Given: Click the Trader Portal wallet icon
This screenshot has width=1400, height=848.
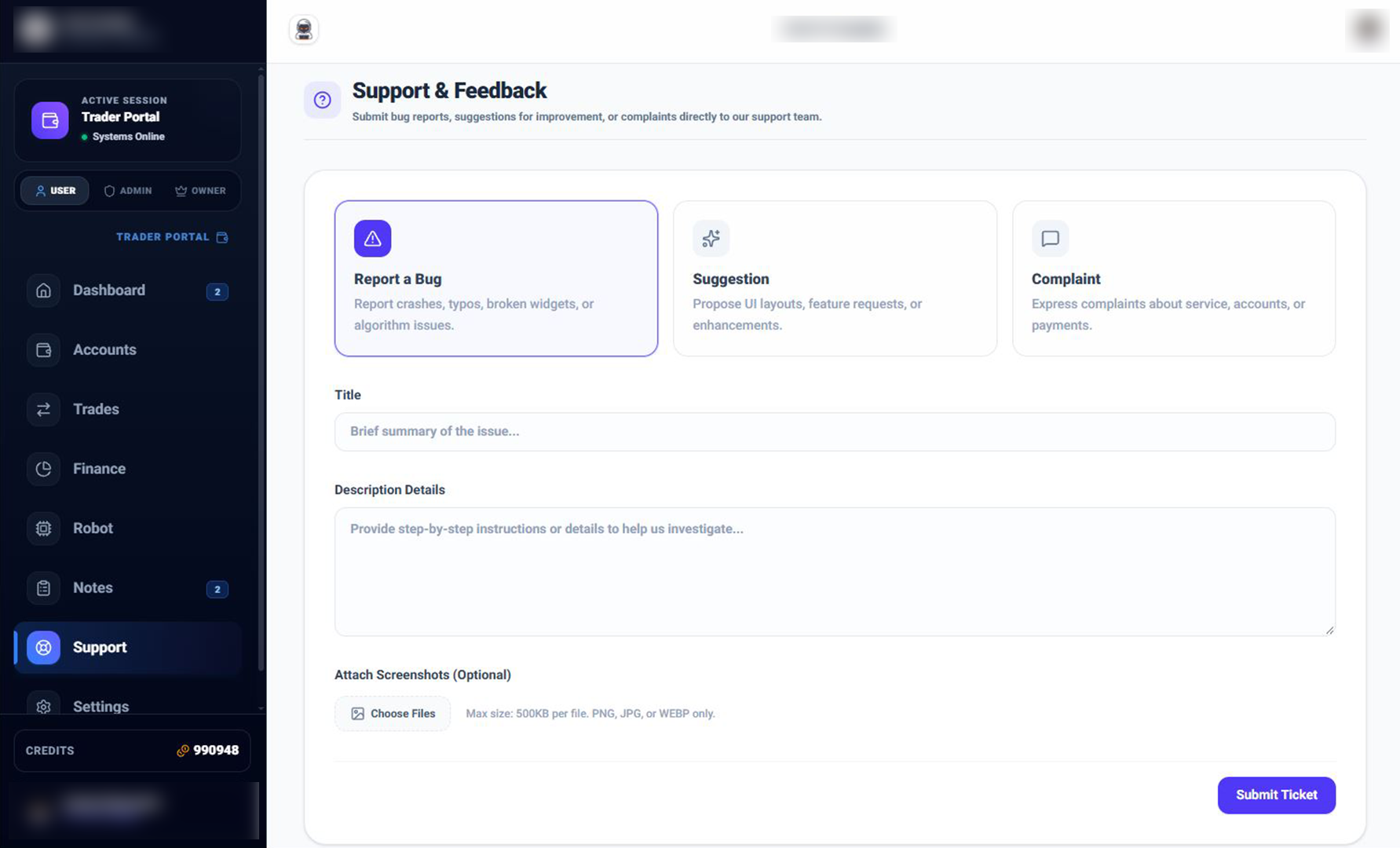Looking at the screenshot, I should 49,120.
